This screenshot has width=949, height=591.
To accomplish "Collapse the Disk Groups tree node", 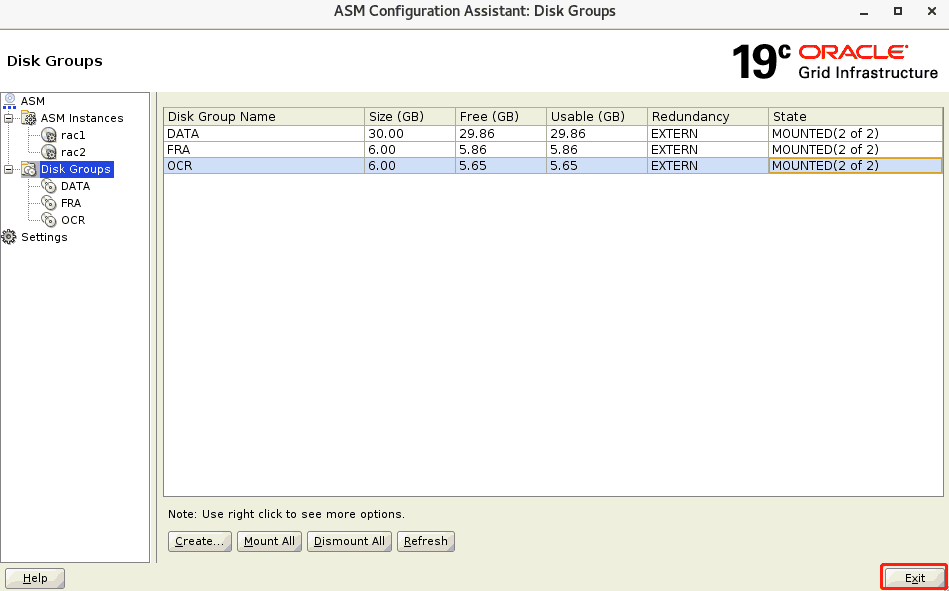I will point(8,169).
